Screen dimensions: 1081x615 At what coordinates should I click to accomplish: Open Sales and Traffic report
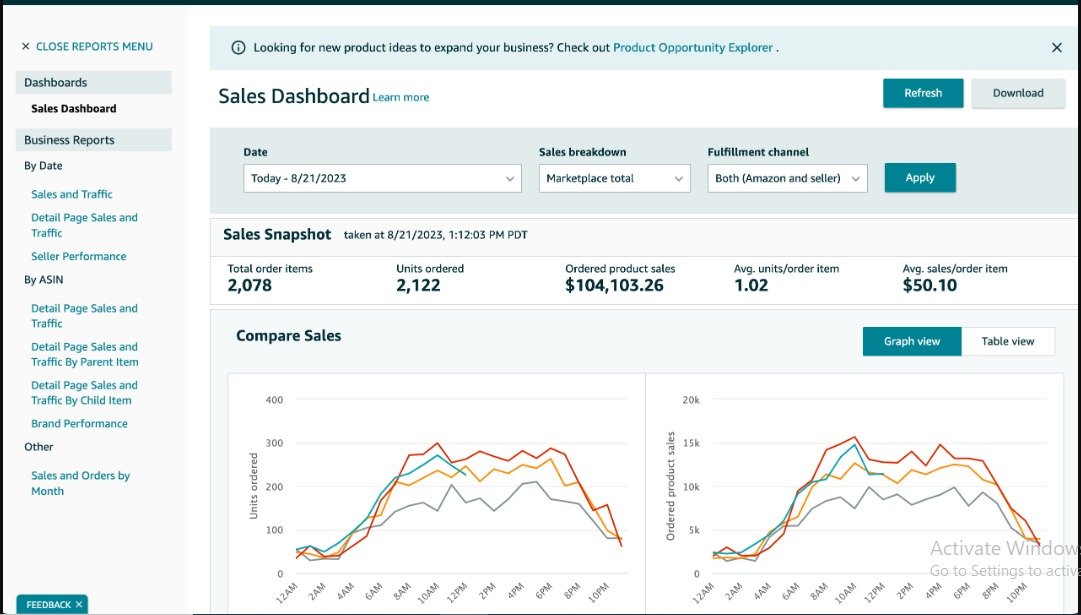(x=72, y=194)
